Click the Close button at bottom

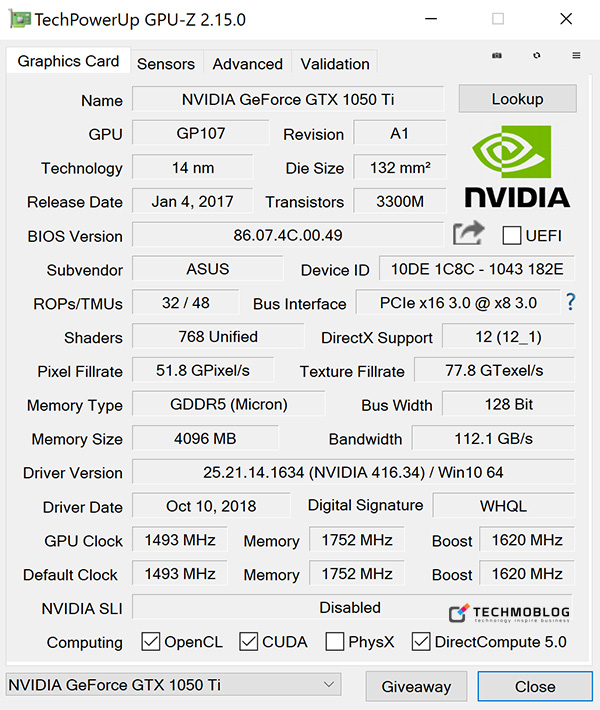[x=535, y=686]
